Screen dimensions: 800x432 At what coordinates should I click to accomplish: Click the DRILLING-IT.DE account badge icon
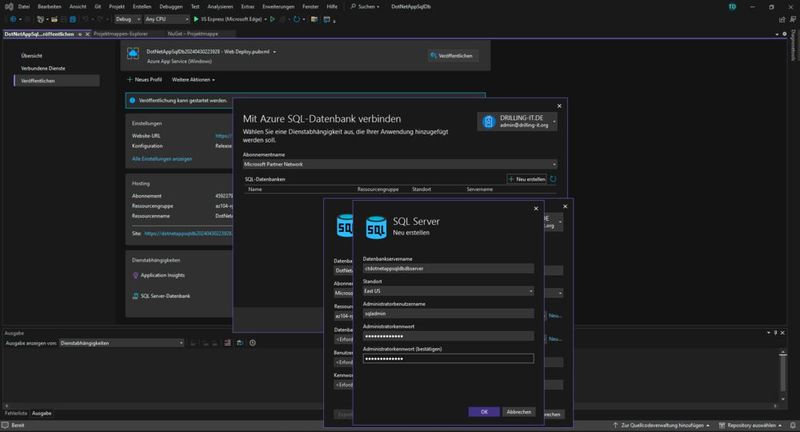pyautogui.click(x=488, y=121)
